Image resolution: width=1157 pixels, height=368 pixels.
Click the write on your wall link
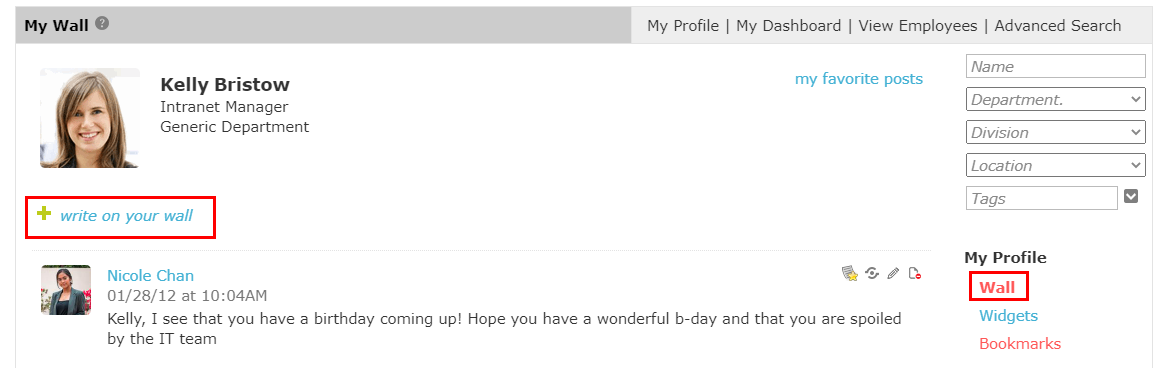click(126, 216)
